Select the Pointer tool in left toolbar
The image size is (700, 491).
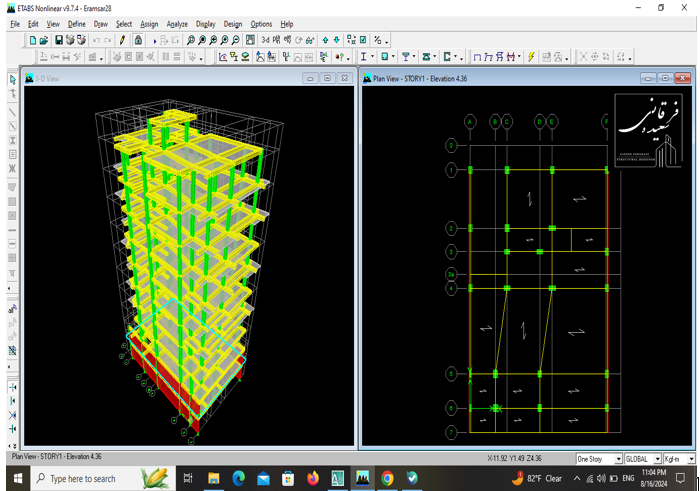13,79
